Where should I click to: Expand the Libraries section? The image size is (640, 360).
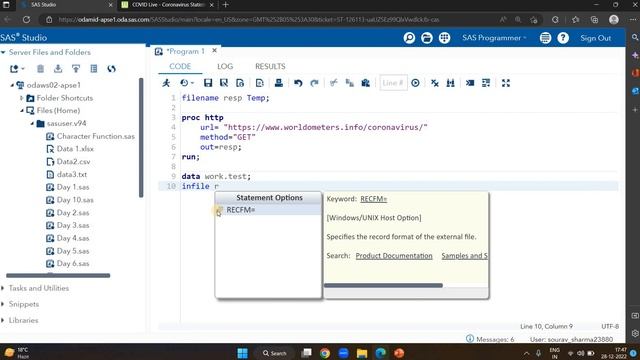pyautogui.click(x=3, y=320)
